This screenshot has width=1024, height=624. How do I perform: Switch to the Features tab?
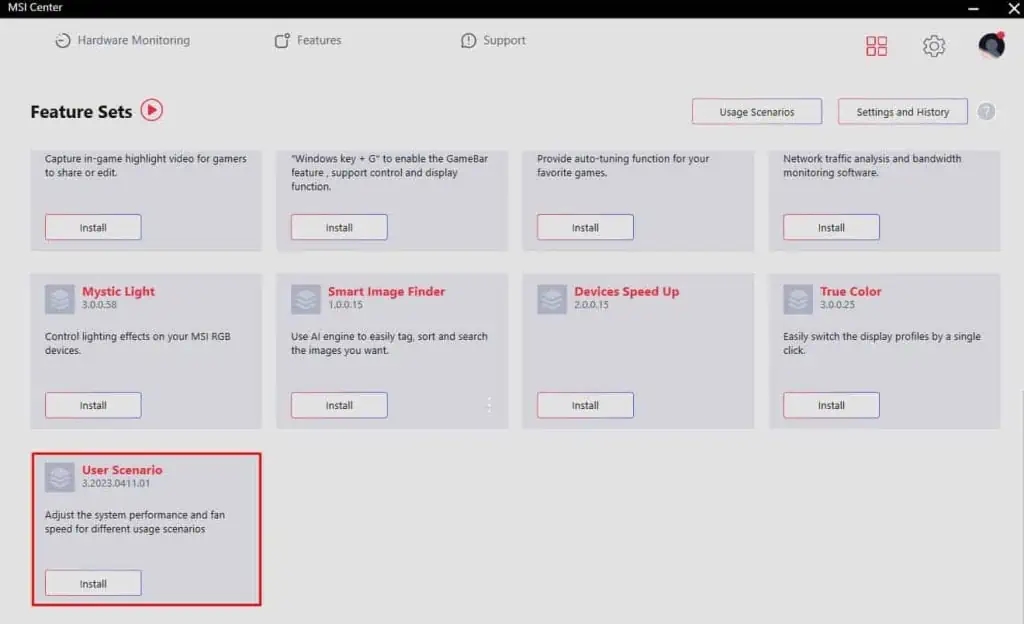(308, 41)
